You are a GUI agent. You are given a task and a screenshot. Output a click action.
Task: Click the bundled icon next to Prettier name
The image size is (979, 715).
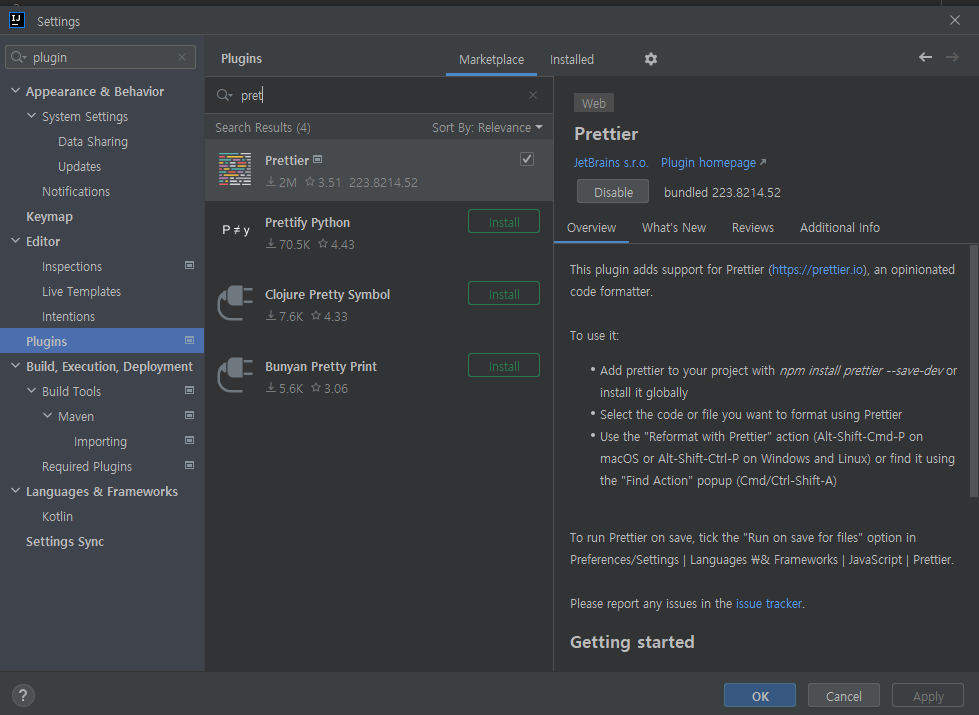pyautogui.click(x=318, y=160)
